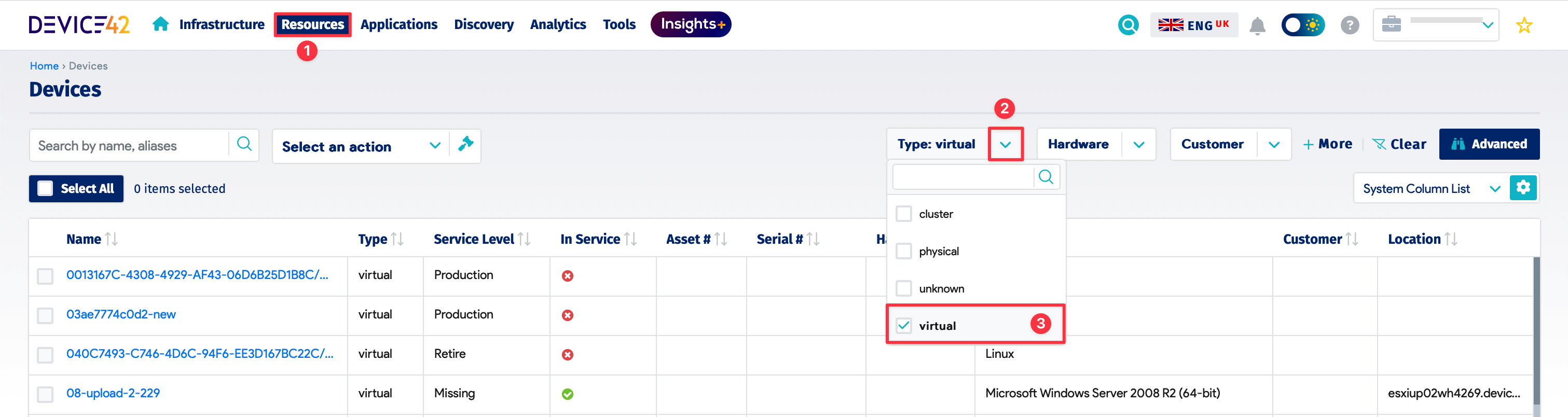Check the cluster type option
This screenshot has height=417, width=1568.
(904, 214)
